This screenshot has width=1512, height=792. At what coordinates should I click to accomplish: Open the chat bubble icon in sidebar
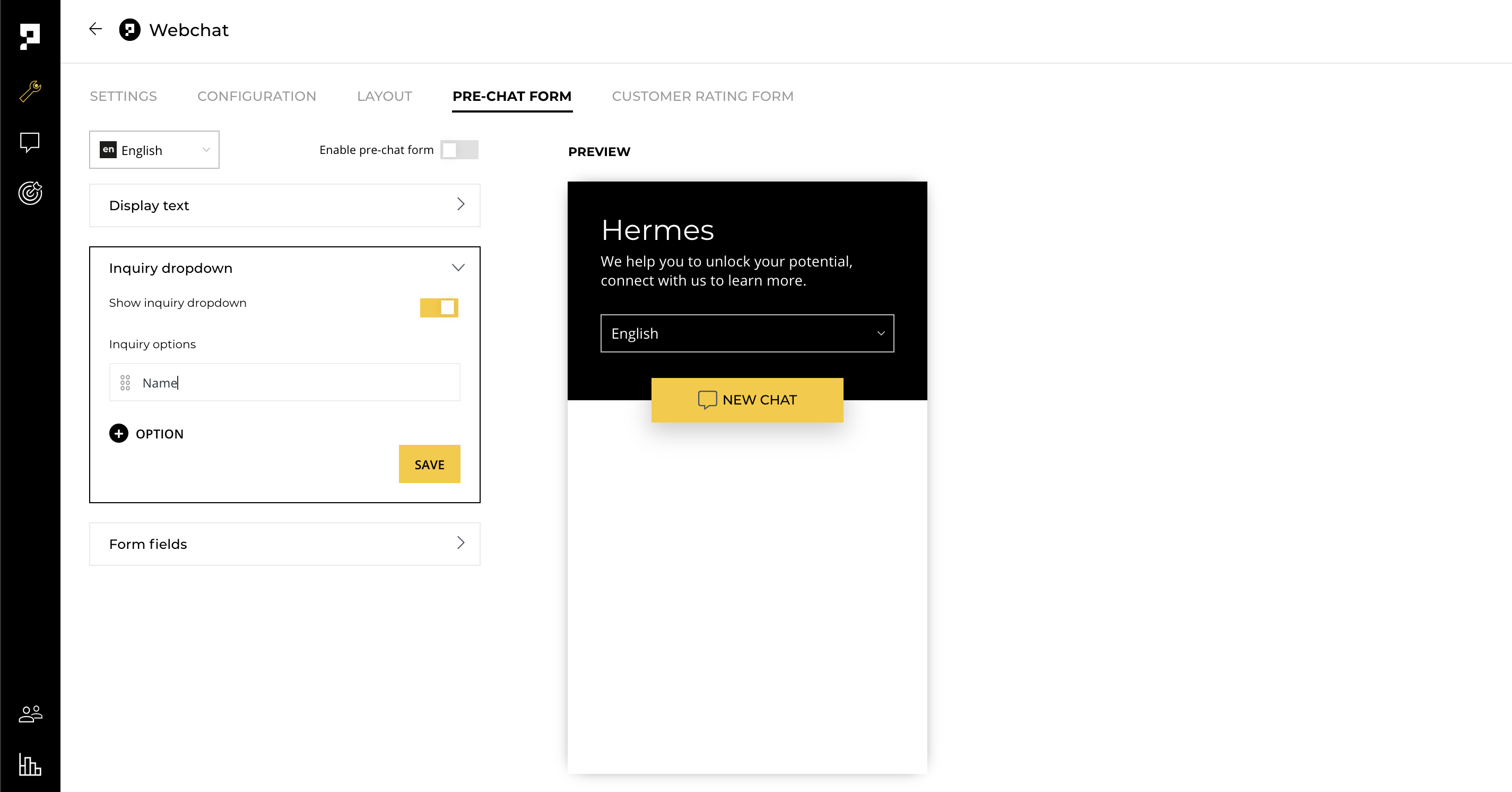30,142
